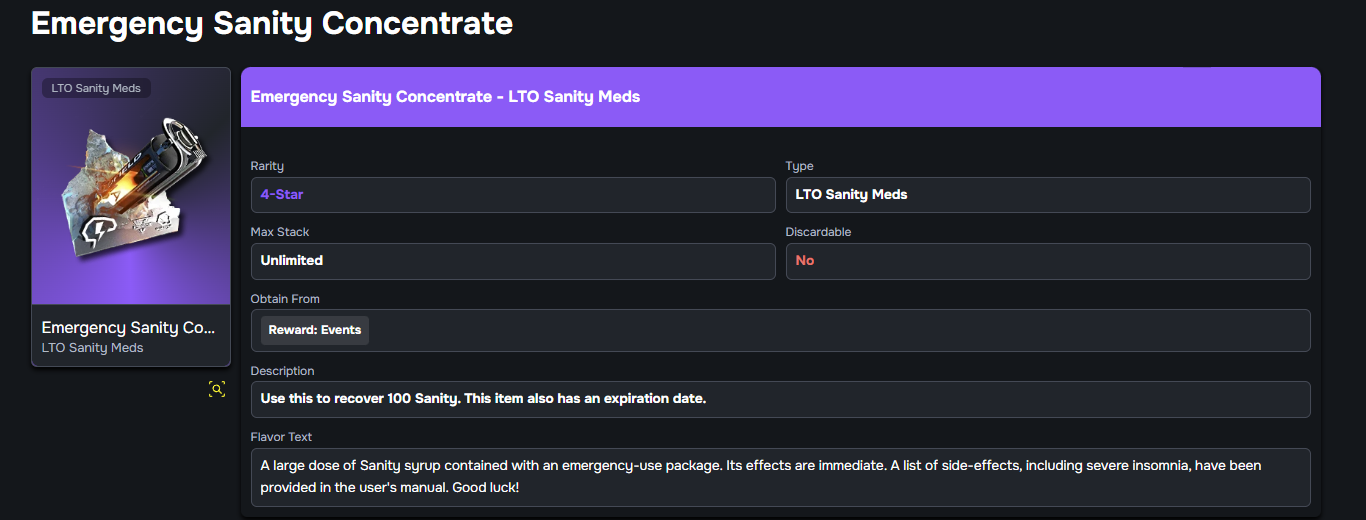
Task: Click the LTO Sanity Meds badge on the card
Action: coord(96,88)
